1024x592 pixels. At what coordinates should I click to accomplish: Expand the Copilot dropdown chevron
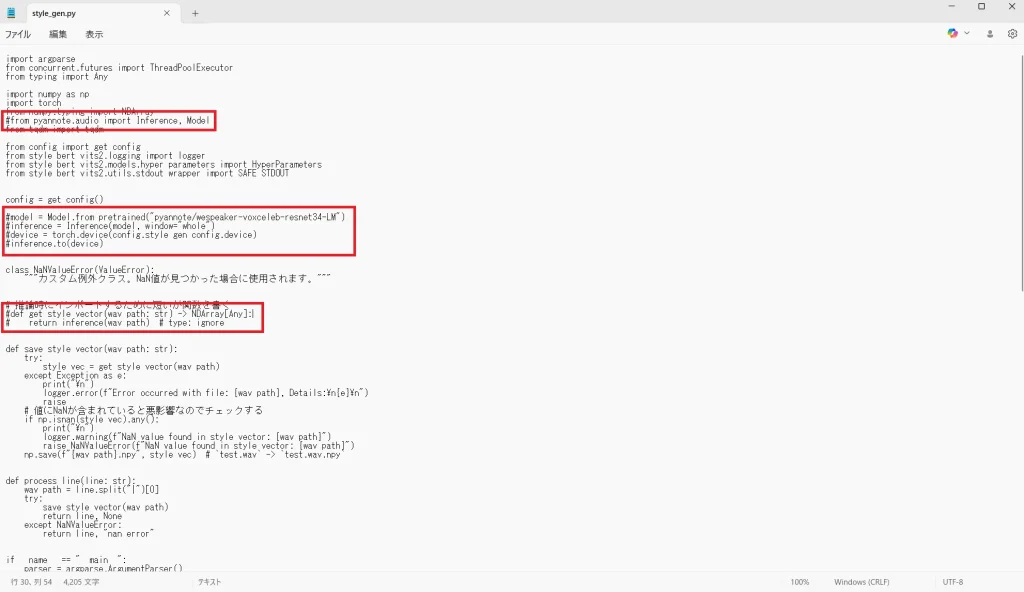coord(967,33)
